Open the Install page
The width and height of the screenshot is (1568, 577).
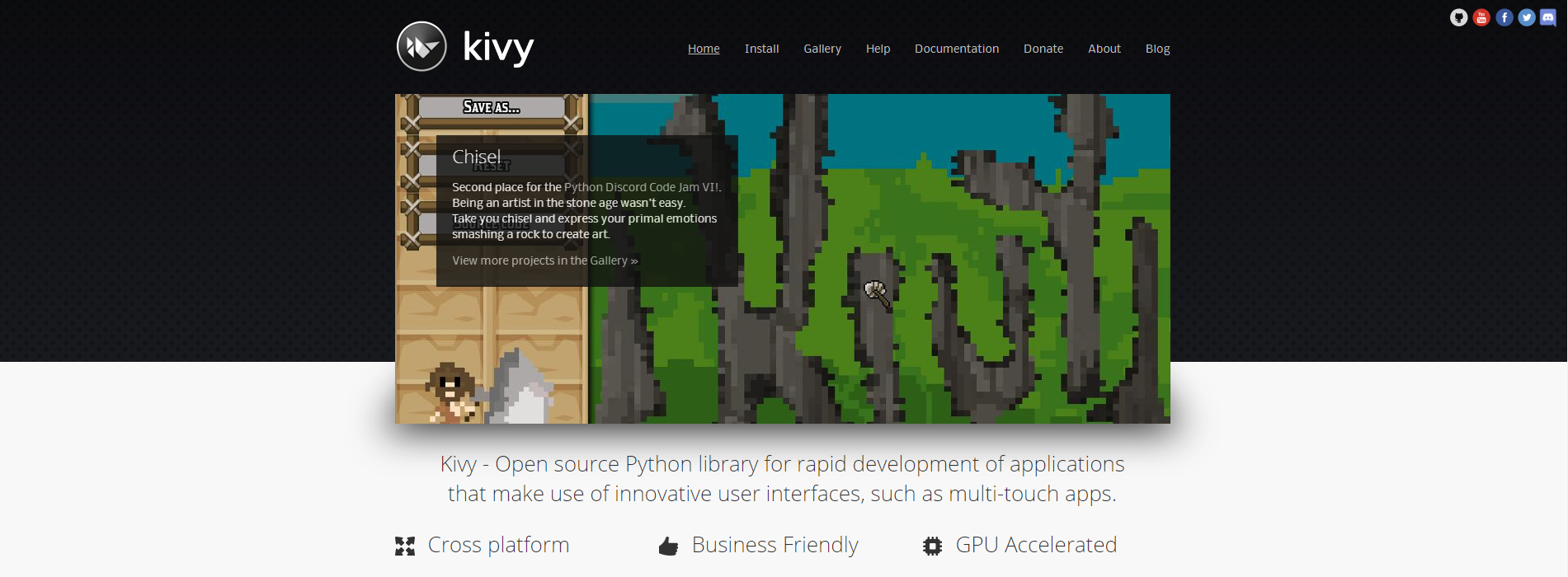761,49
